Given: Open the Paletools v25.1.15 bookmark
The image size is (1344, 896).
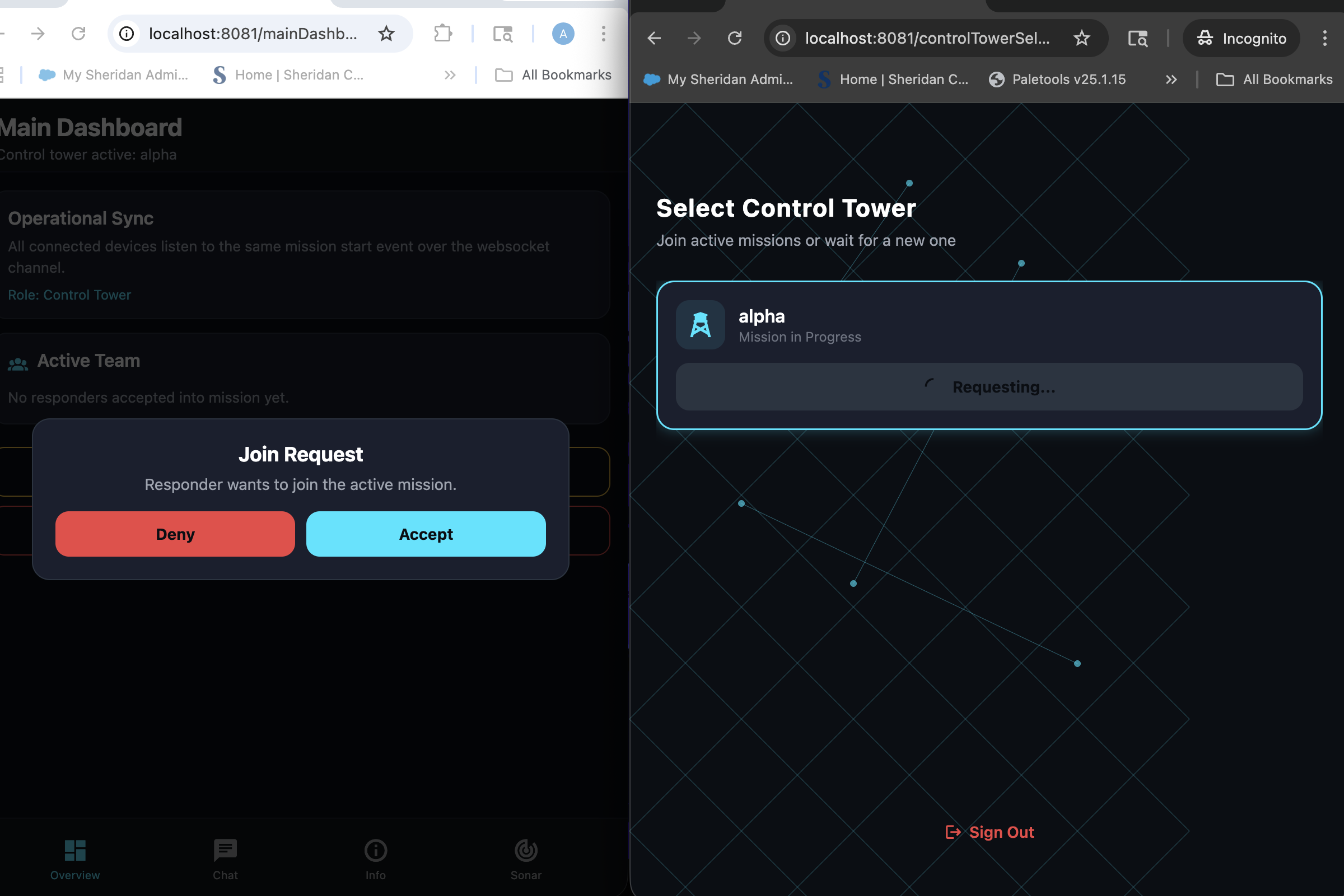Looking at the screenshot, I should (1057, 80).
